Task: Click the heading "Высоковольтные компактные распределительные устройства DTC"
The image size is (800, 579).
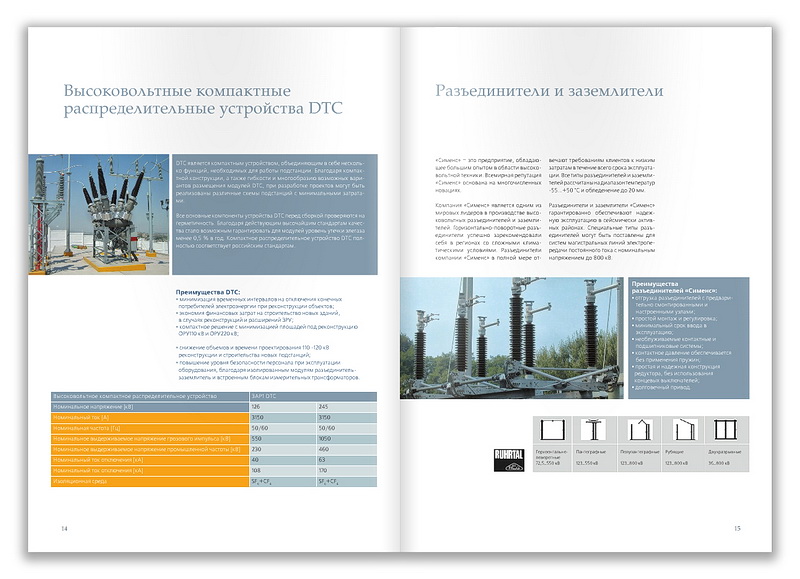Action: click(x=203, y=99)
